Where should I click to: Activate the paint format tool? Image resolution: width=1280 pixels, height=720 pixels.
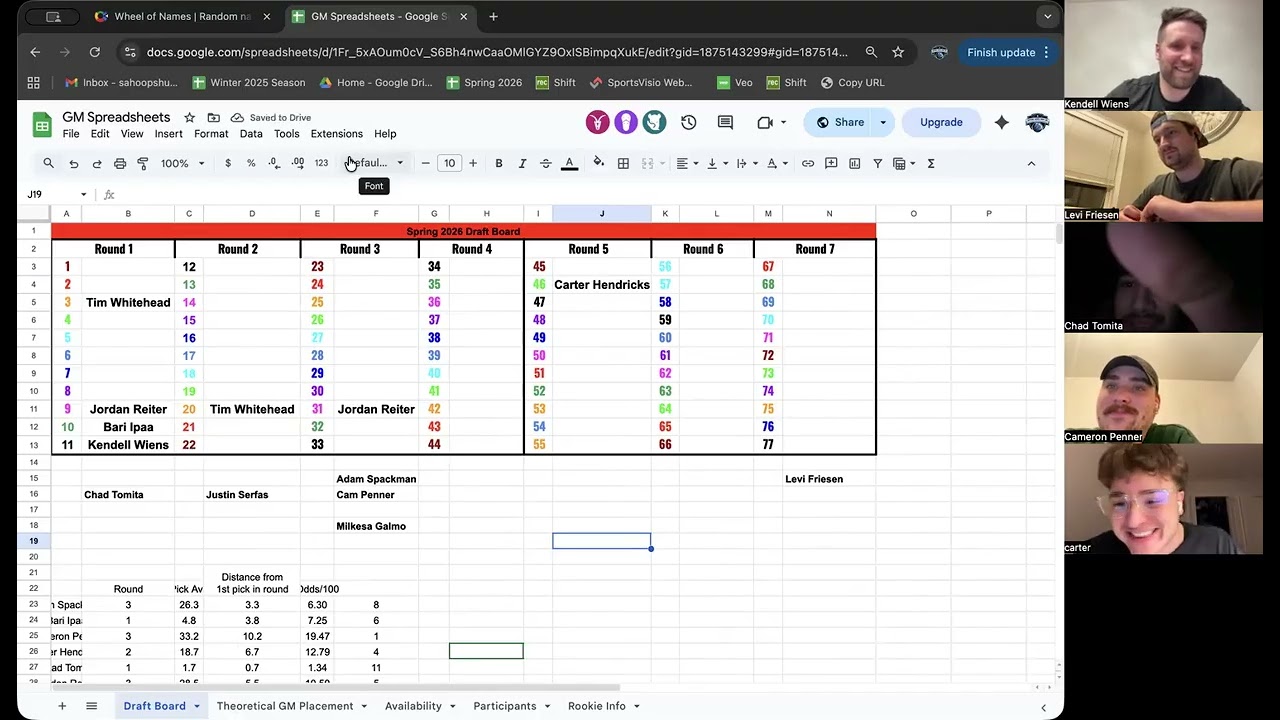tap(143, 163)
